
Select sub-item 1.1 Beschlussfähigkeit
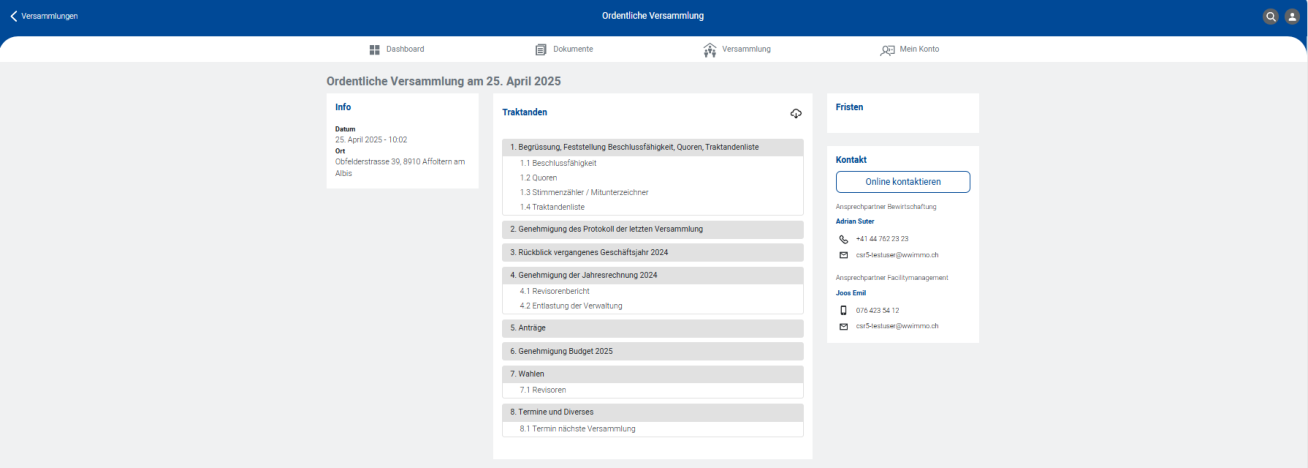pos(558,163)
